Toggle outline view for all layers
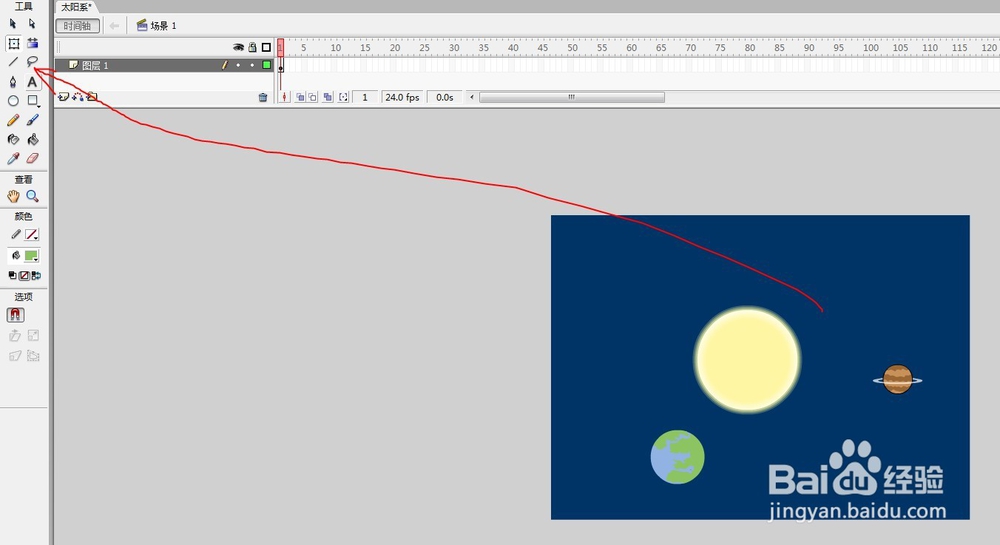The image size is (1000, 545). pyautogui.click(x=266, y=47)
